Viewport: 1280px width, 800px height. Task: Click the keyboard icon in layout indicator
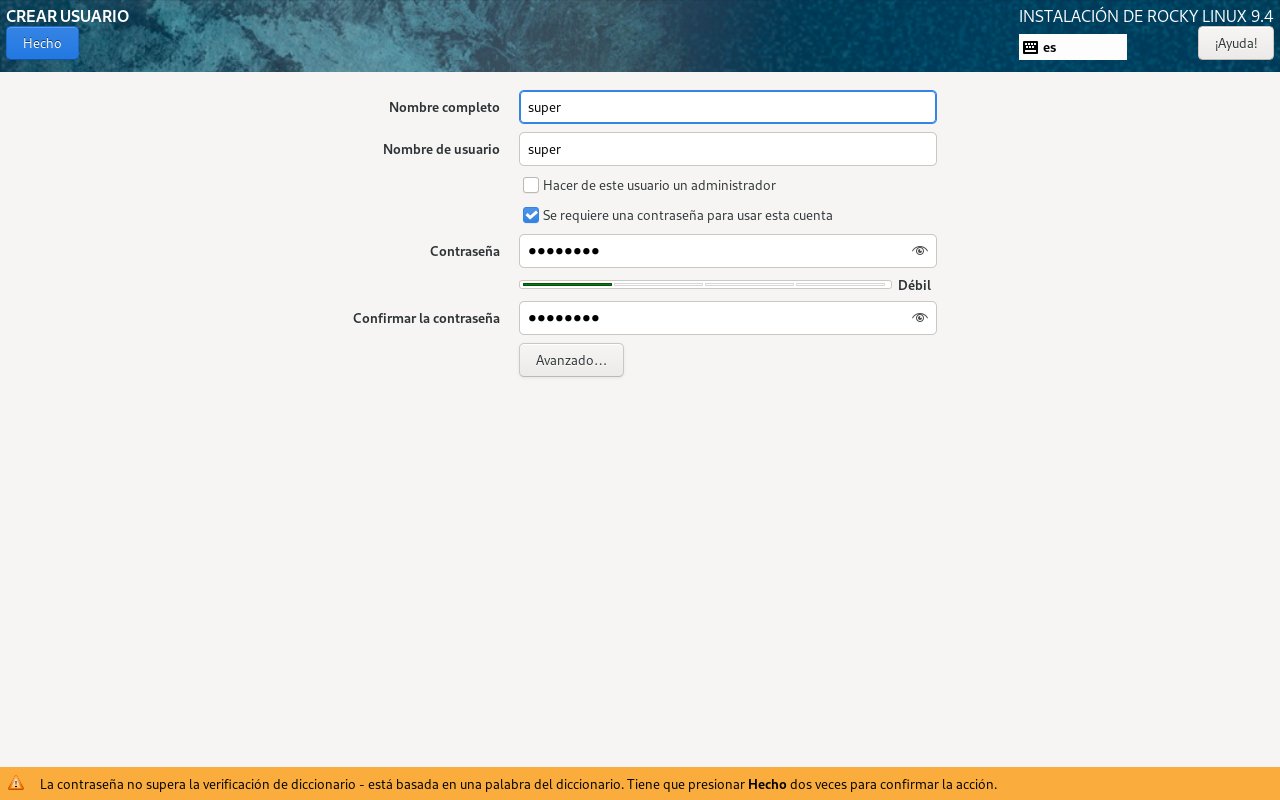click(1030, 47)
